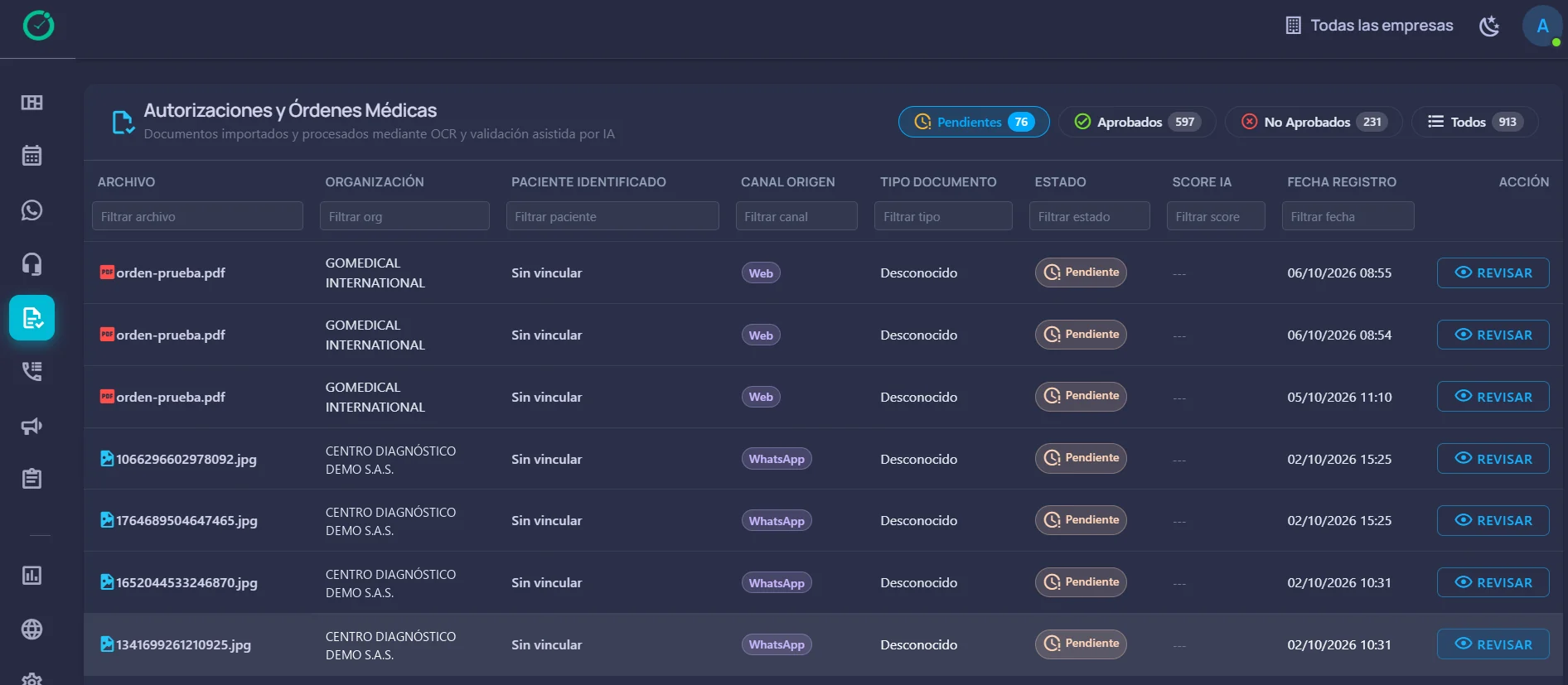Click REVISAR for the 06/10/2026 08:55 row
Viewport: 1568px width, 685px height.
1493,273
